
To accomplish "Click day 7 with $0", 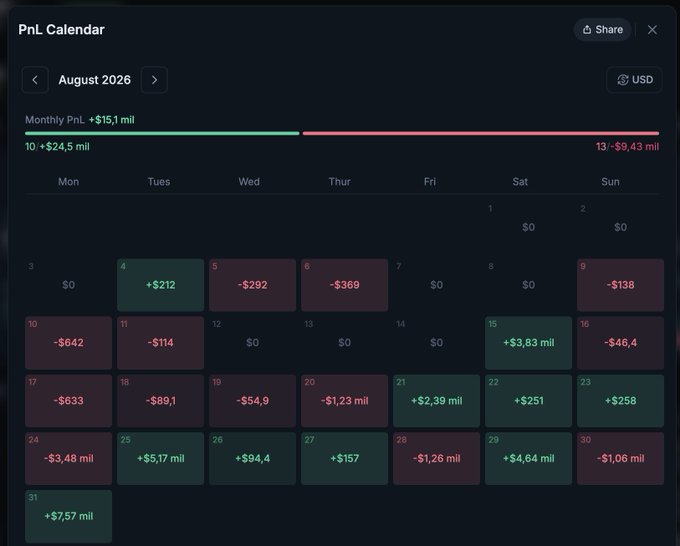I will [x=436, y=285].
